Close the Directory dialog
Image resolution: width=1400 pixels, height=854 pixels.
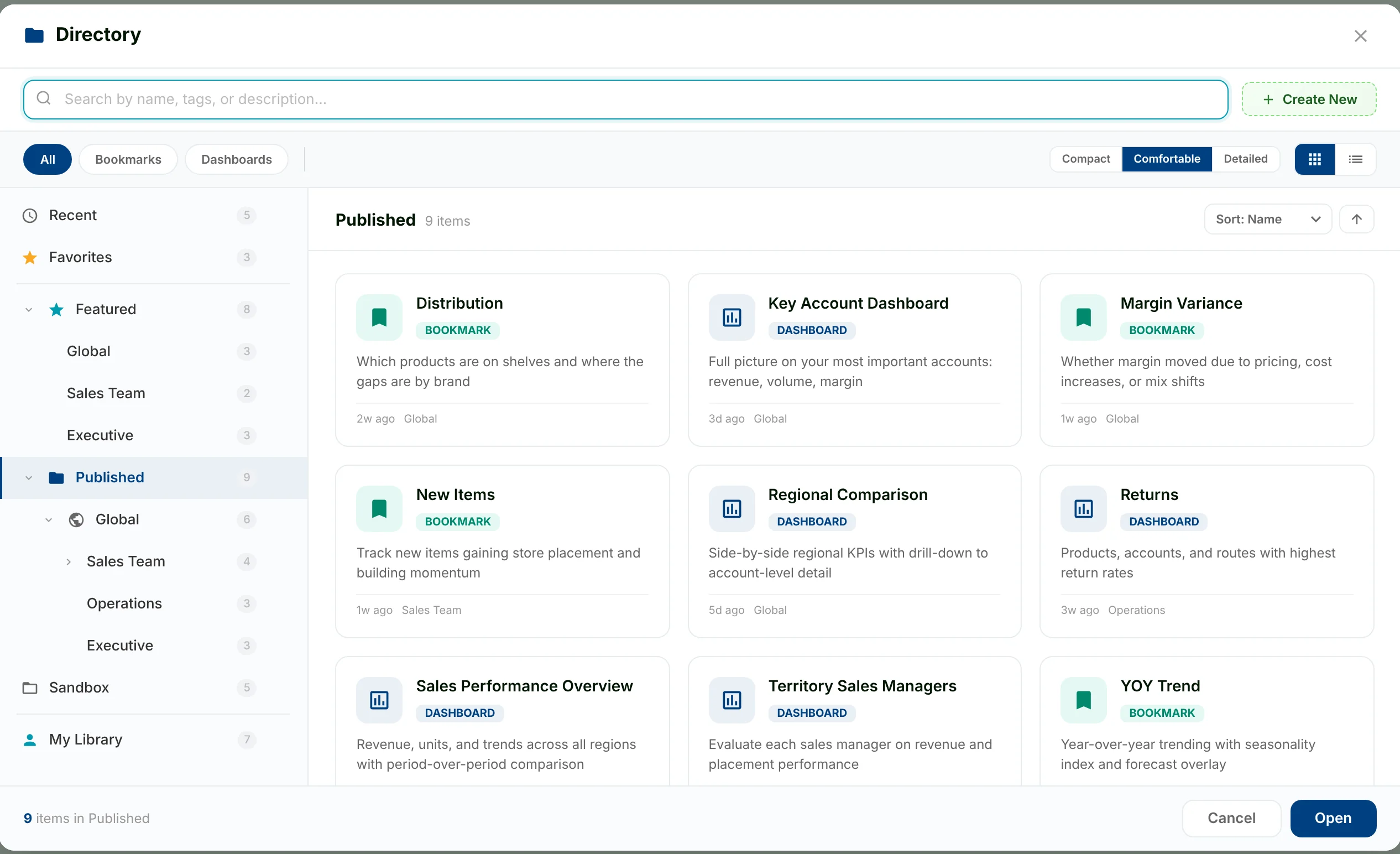[x=1360, y=36]
